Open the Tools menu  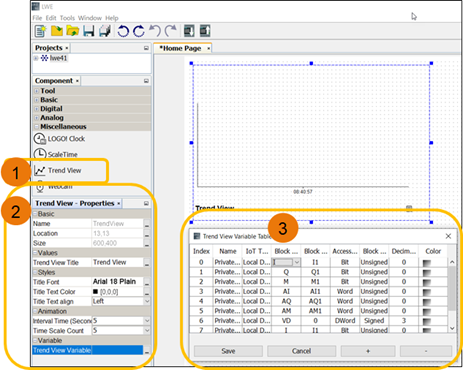pyautogui.click(x=67, y=18)
